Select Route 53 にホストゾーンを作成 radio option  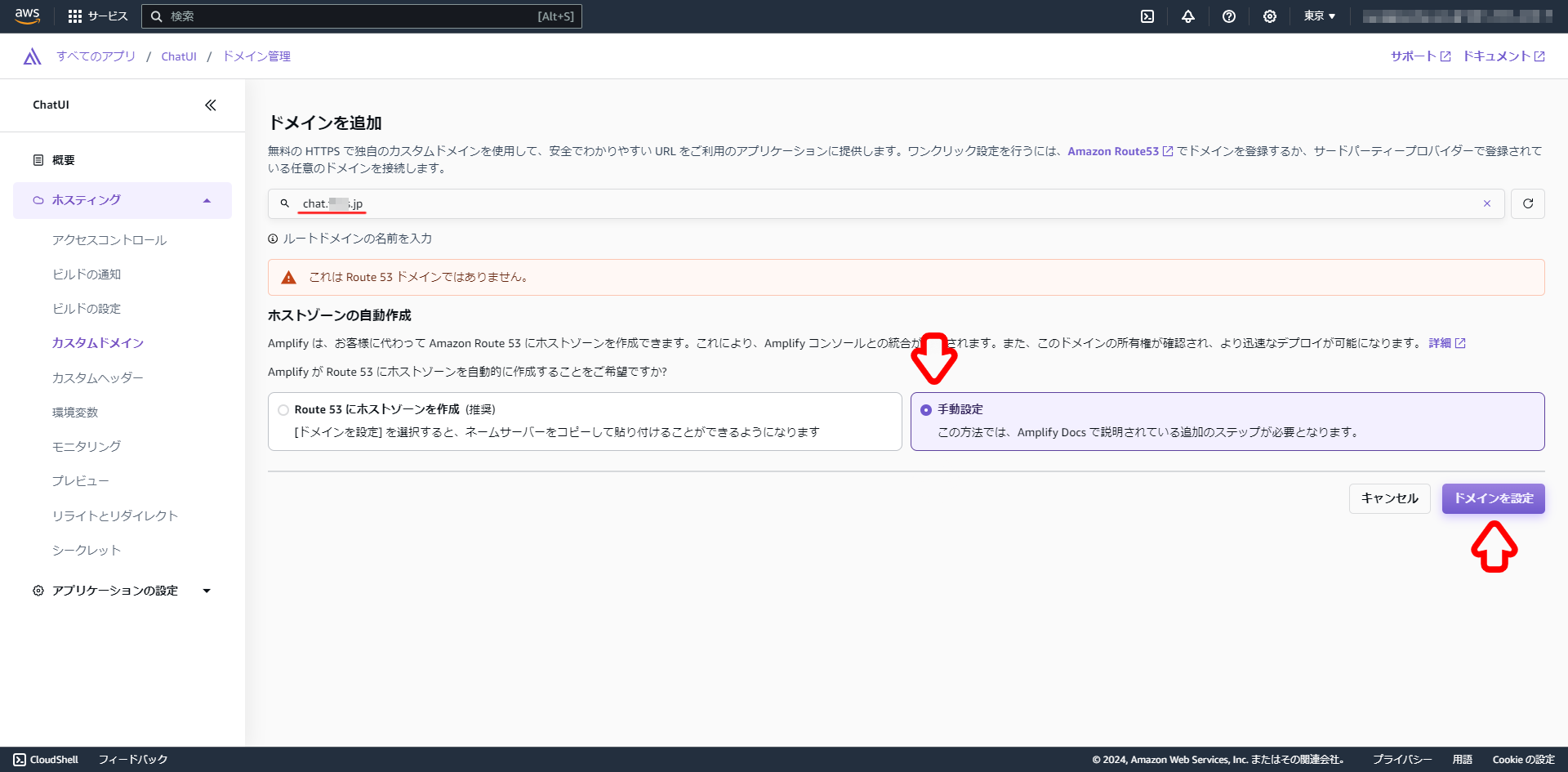coord(283,410)
